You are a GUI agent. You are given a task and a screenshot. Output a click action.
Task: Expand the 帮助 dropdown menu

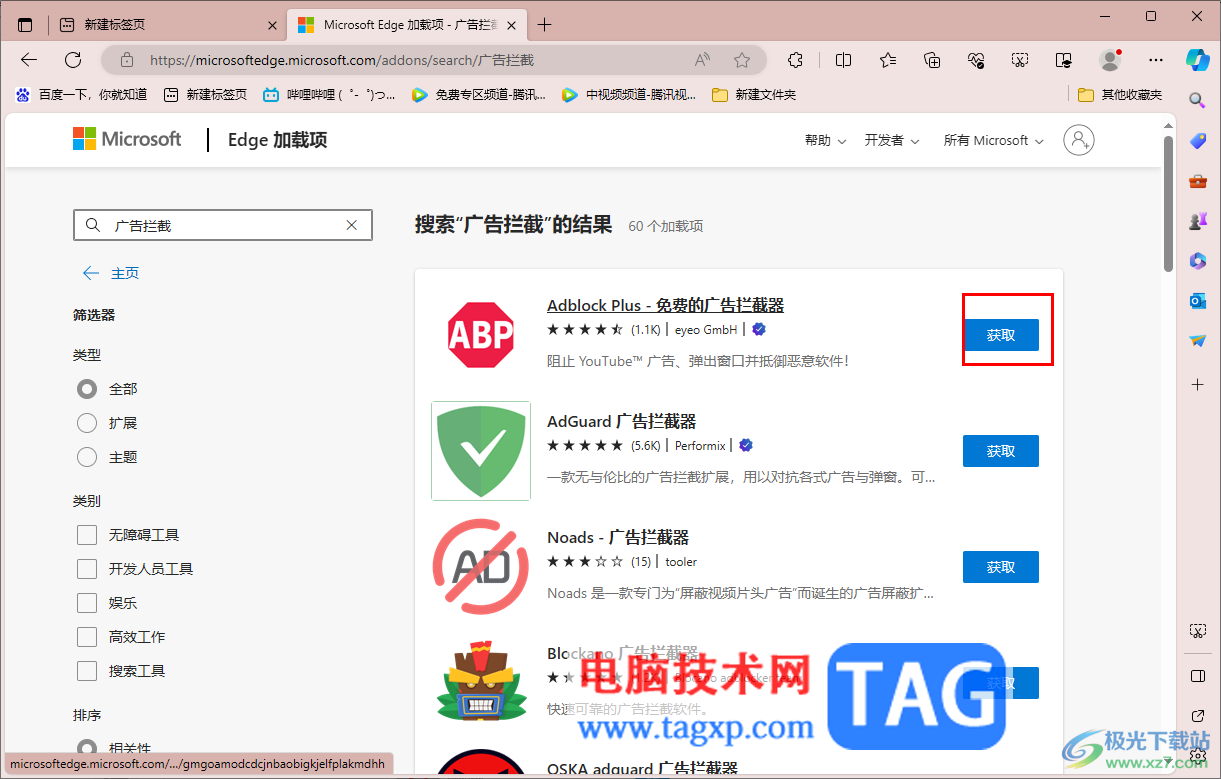click(x=825, y=141)
